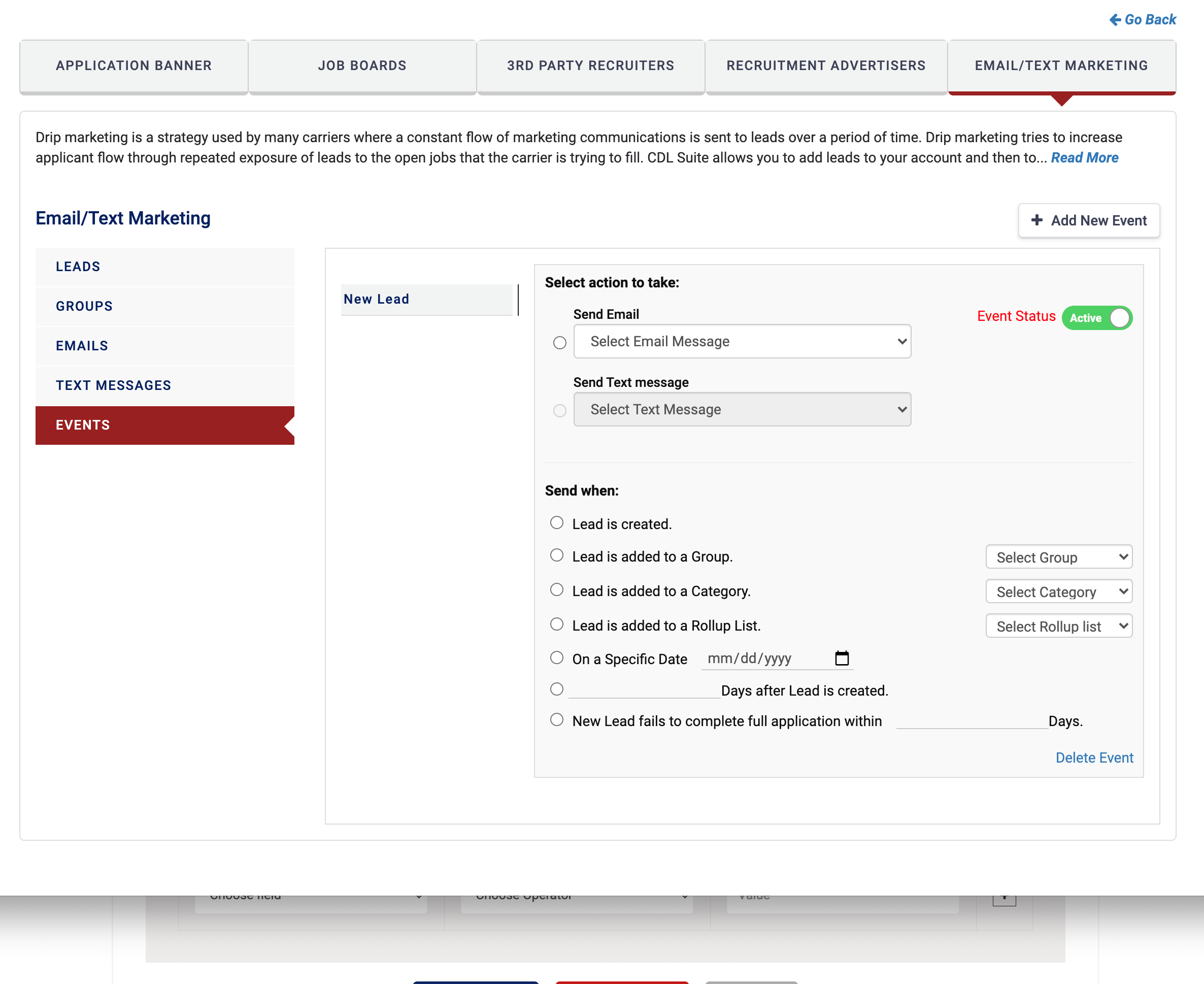Open the Recruitment Advertisers tab

[x=825, y=65]
